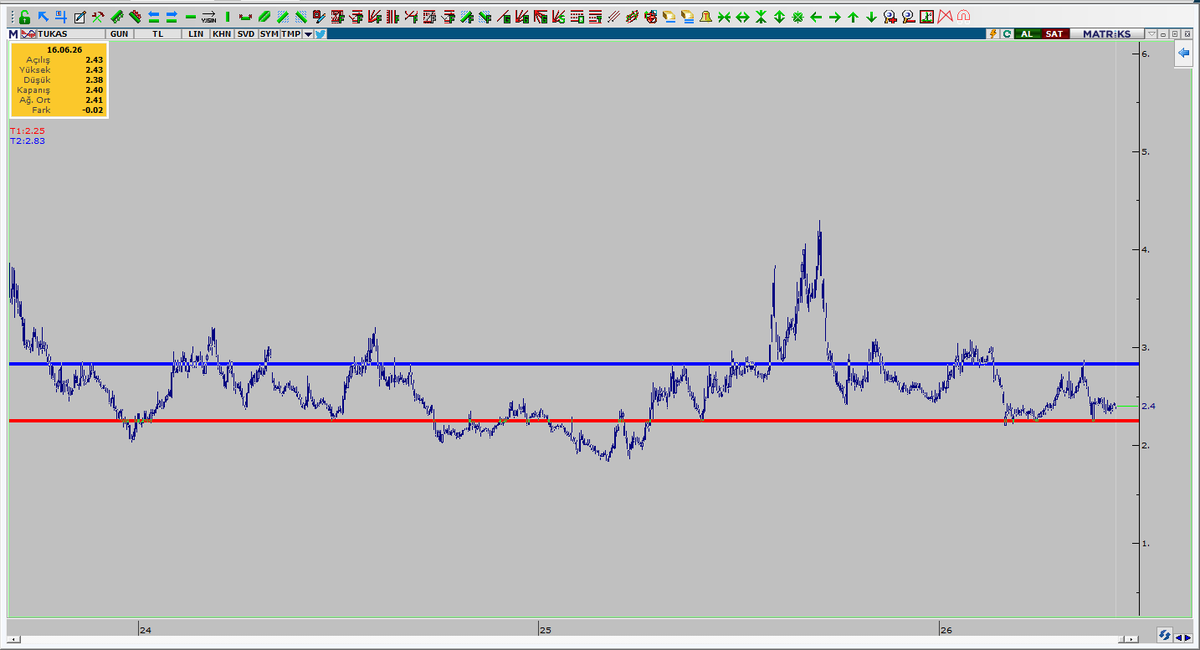Click the magnifier zoom-in icon
Screen dimensions: 1200x650
pos(888,17)
